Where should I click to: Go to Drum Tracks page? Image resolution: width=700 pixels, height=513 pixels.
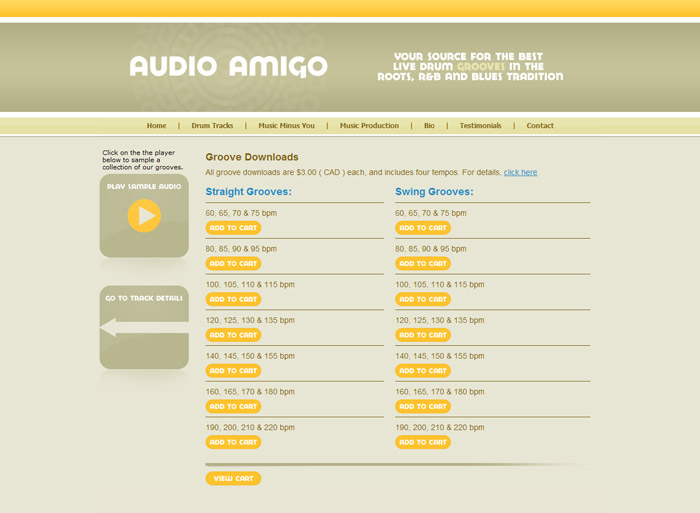pos(212,125)
